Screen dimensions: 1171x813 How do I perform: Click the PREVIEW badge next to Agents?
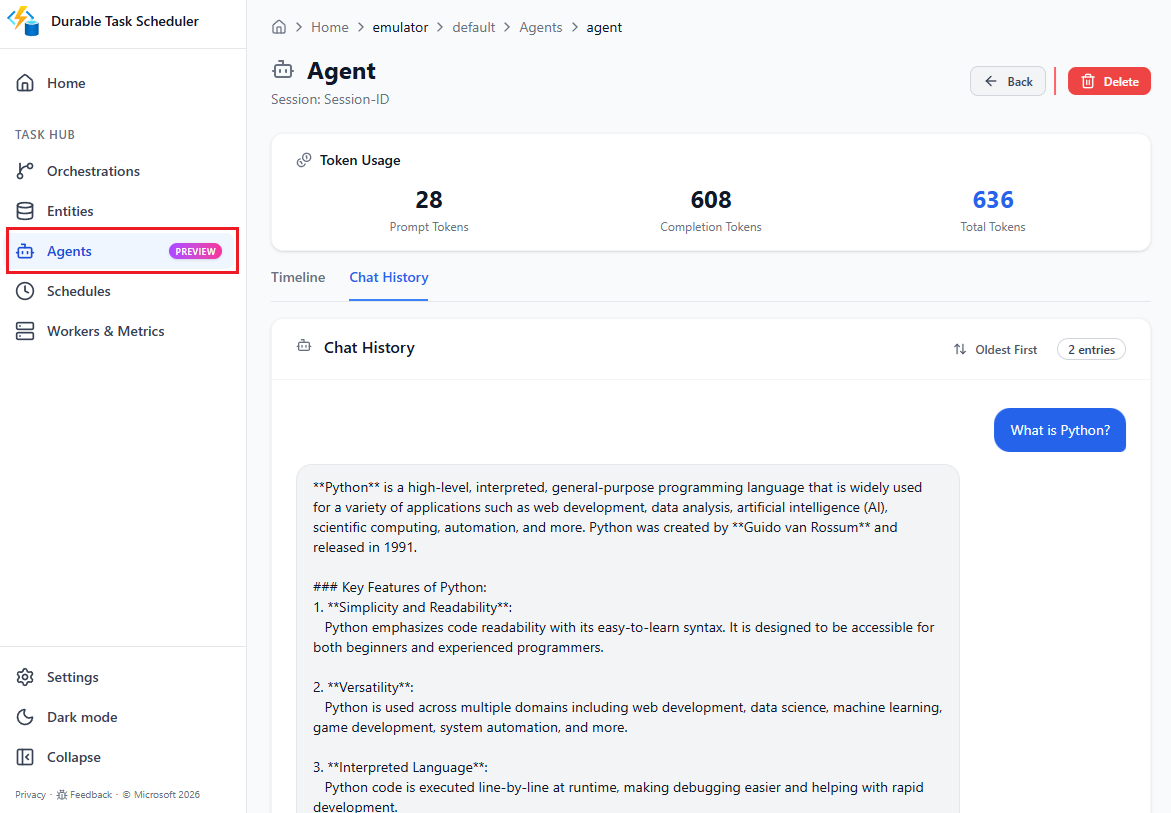click(x=196, y=252)
